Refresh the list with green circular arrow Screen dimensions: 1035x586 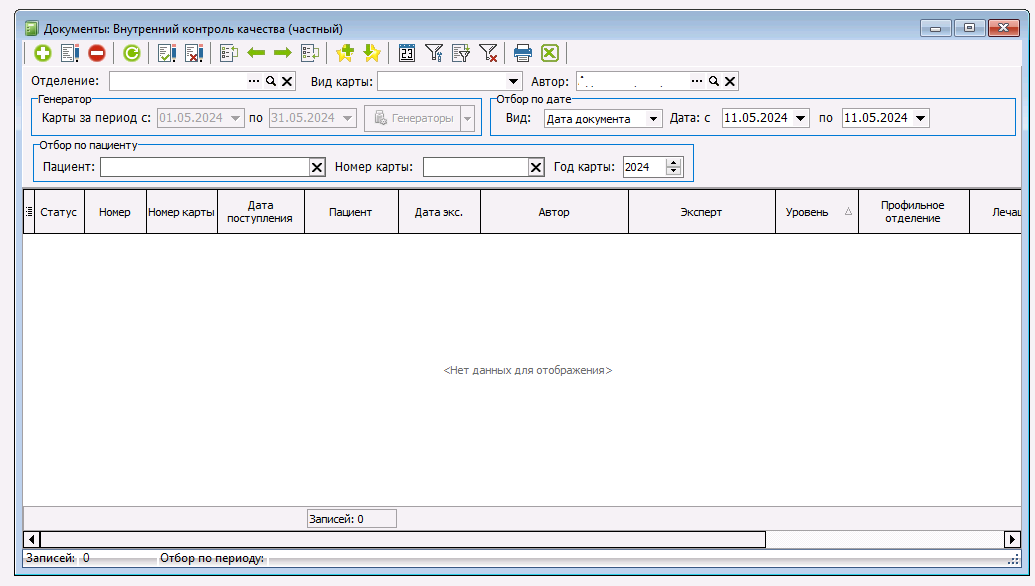click(x=132, y=54)
